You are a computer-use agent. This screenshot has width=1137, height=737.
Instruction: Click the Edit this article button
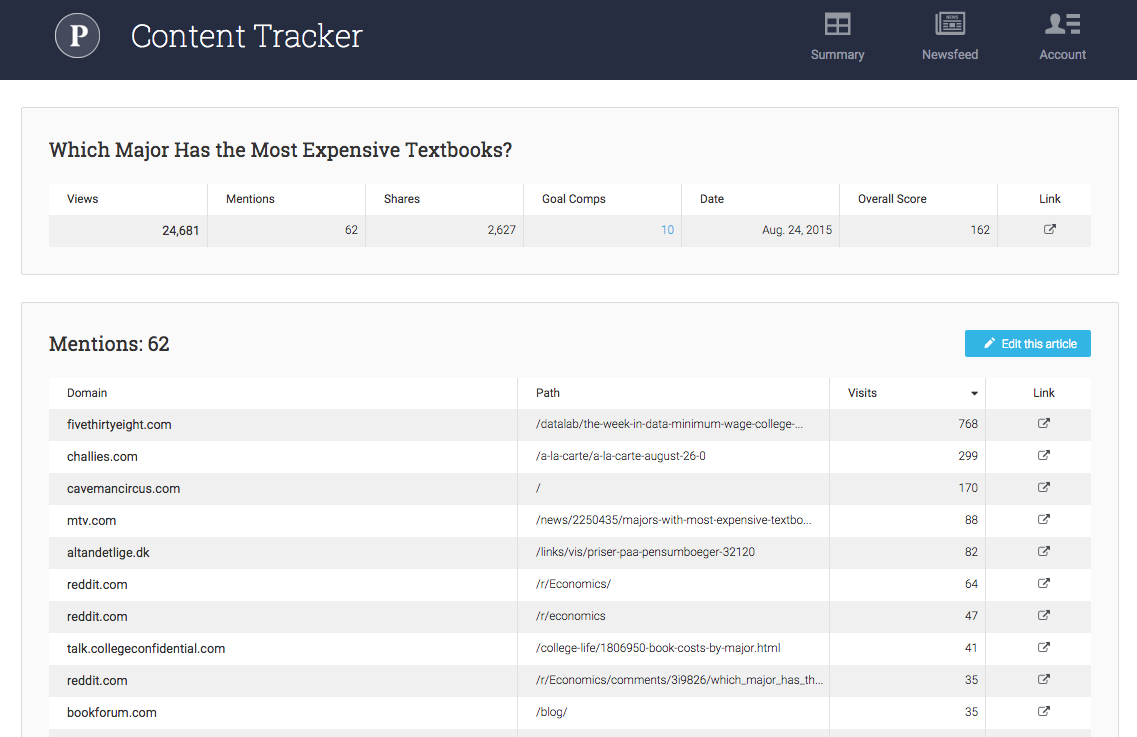tap(1028, 343)
